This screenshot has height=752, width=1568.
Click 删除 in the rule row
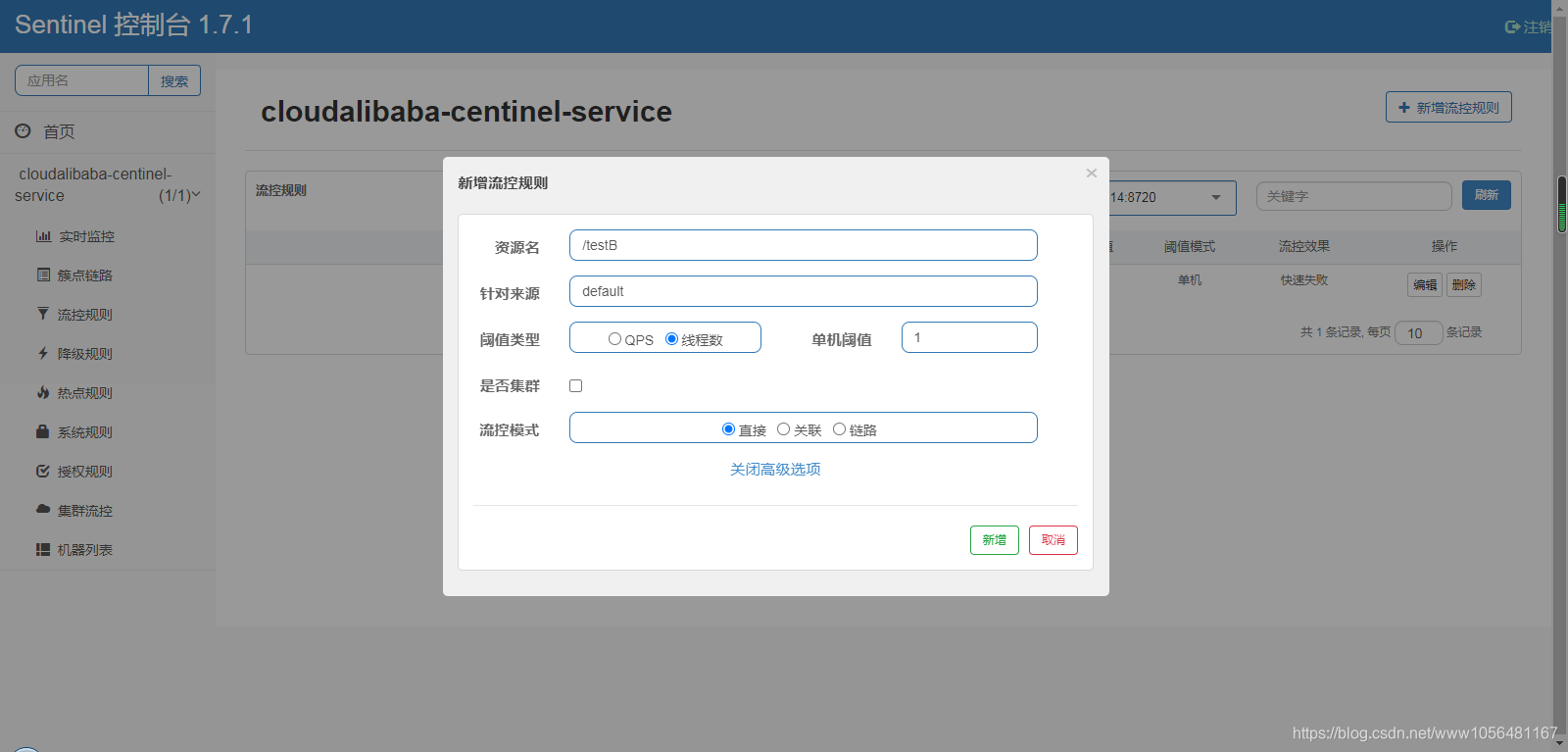pos(1464,284)
